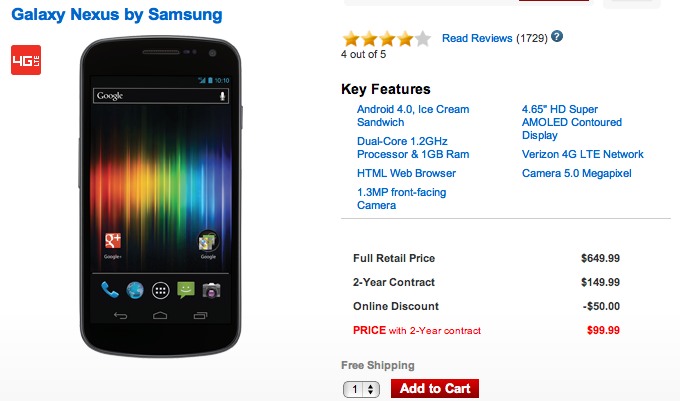The width and height of the screenshot is (680, 401).
Task: Open the Read Reviews link
Action: [x=476, y=38]
